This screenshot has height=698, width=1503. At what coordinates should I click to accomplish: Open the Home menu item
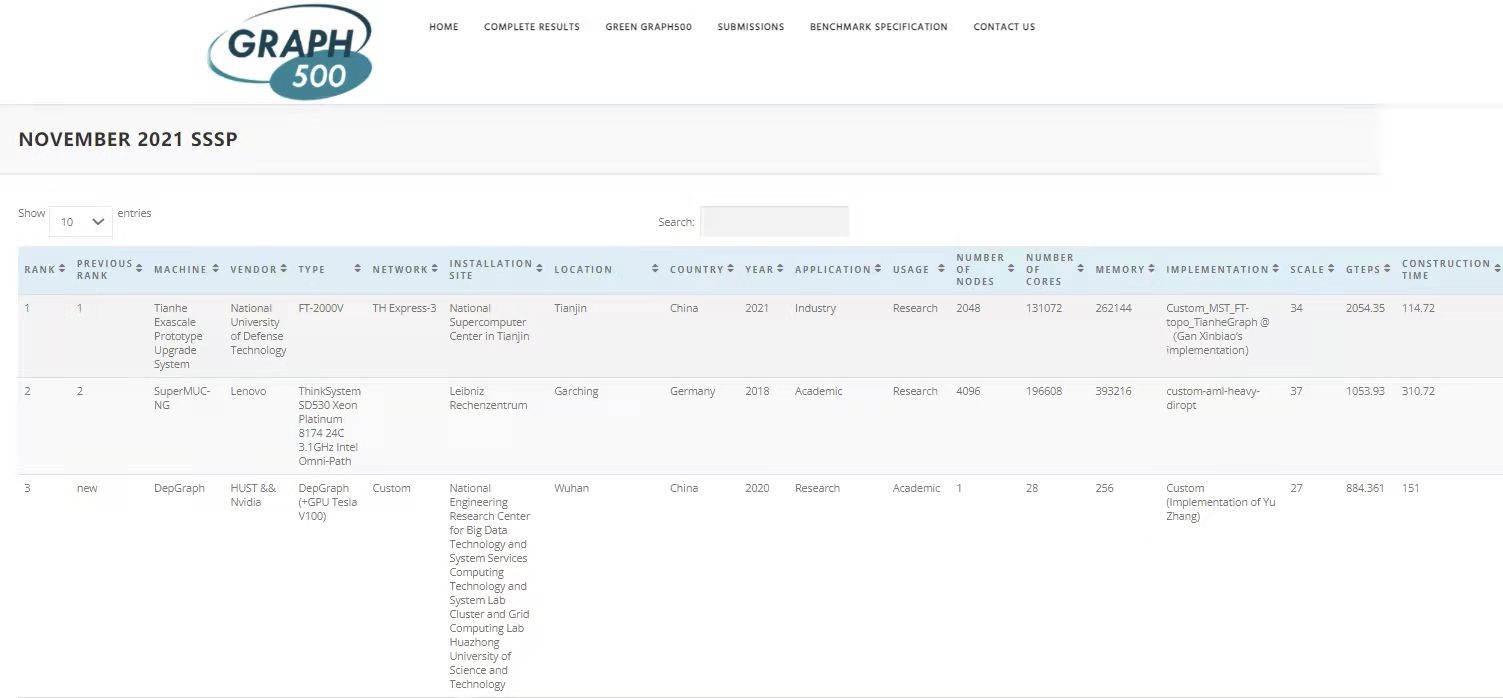[x=443, y=27]
